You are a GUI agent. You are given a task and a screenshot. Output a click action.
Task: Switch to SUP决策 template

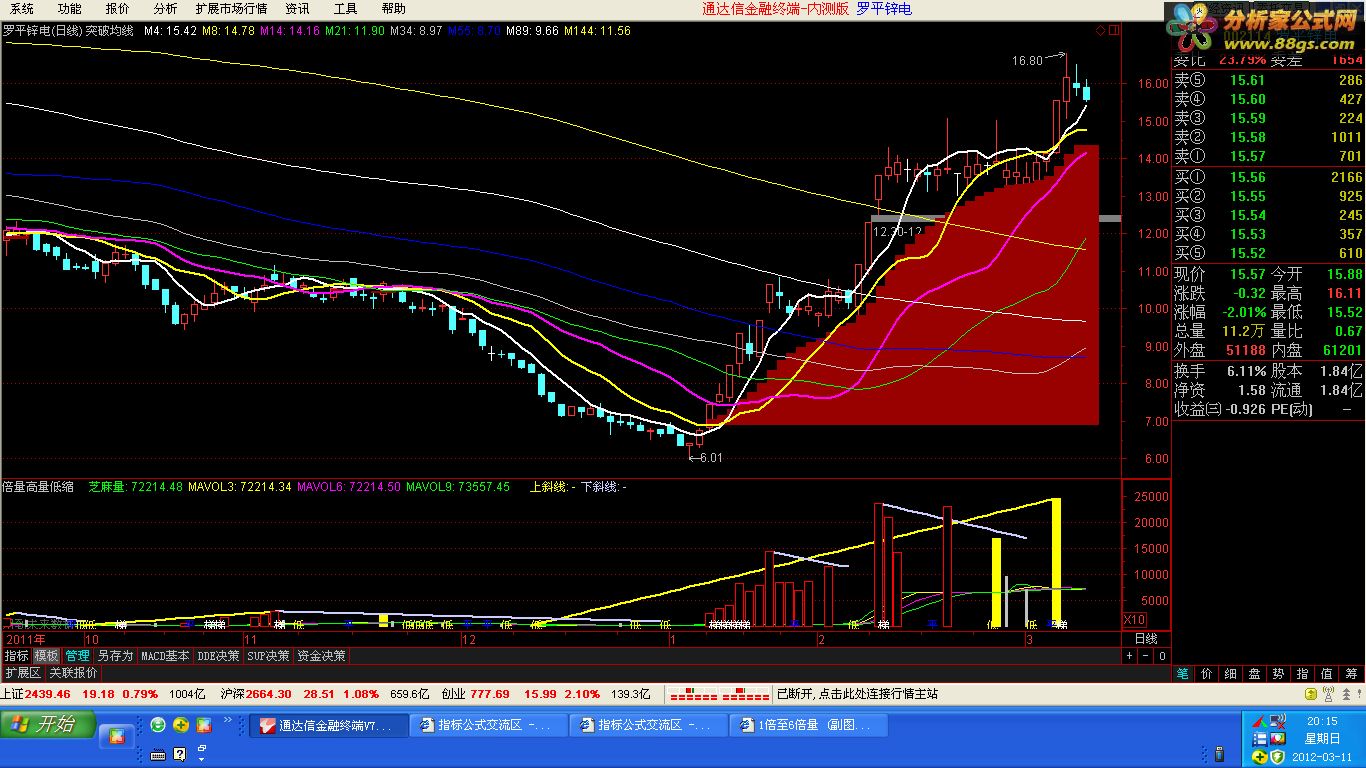269,656
